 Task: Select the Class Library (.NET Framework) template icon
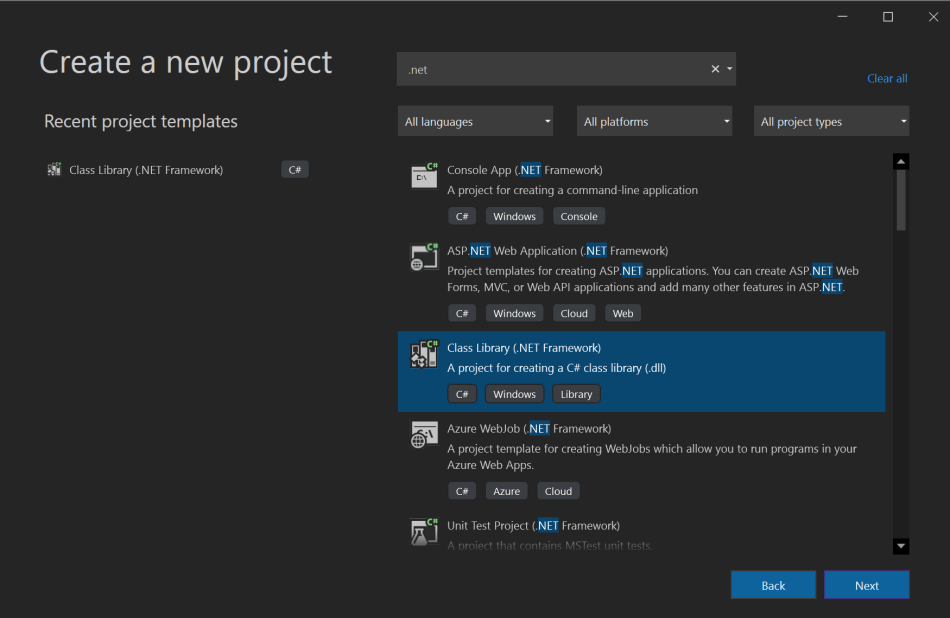pos(423,354)
